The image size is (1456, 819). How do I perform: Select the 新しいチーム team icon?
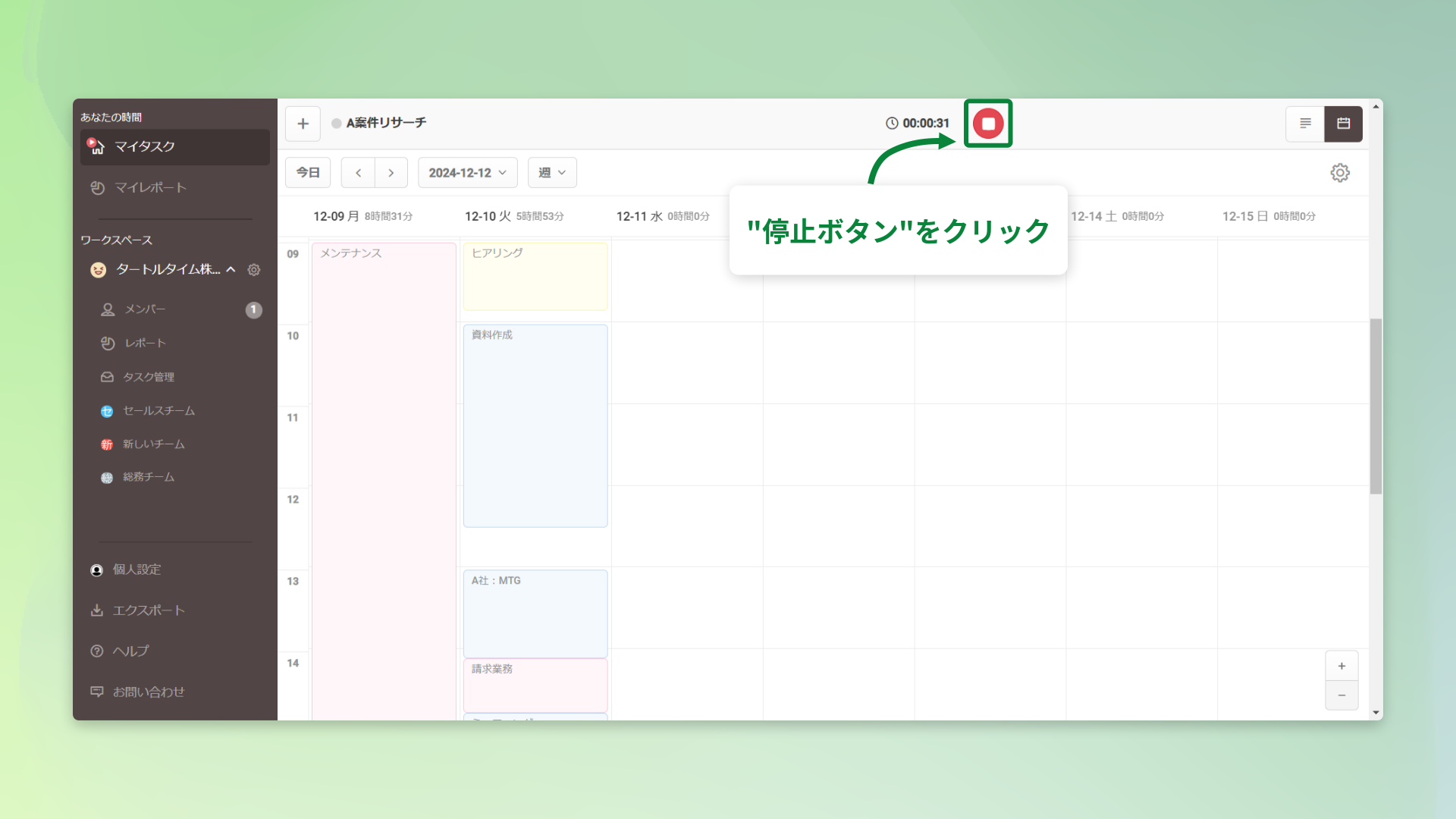tap(107, 444)
